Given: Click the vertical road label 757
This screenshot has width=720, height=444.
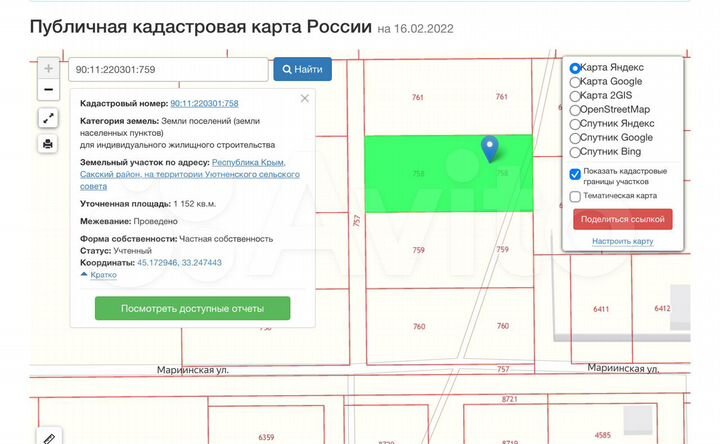Looking at the screenshot, I should coord(357,220).
